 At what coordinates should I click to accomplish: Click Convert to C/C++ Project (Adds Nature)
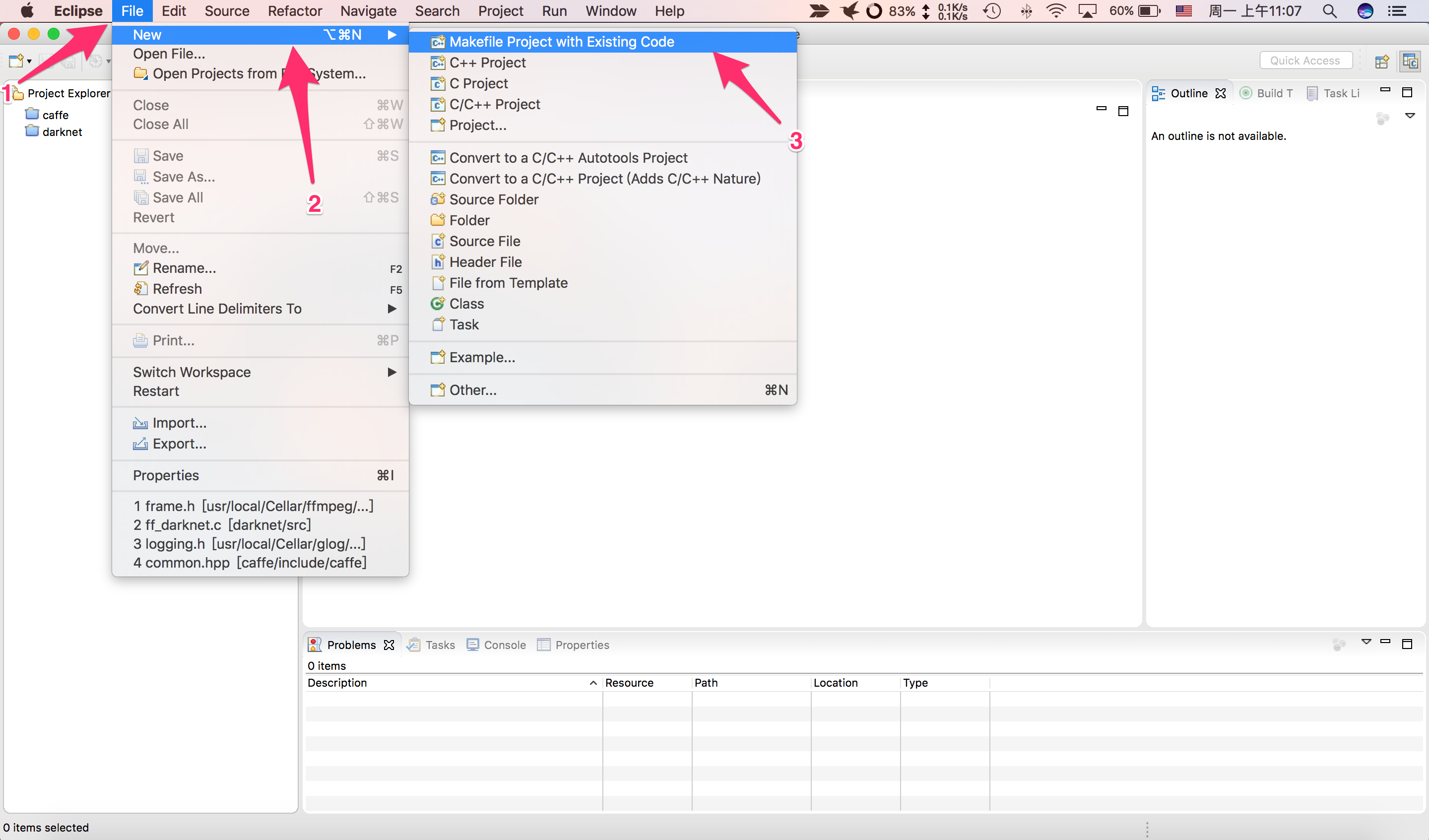(602, 179)
